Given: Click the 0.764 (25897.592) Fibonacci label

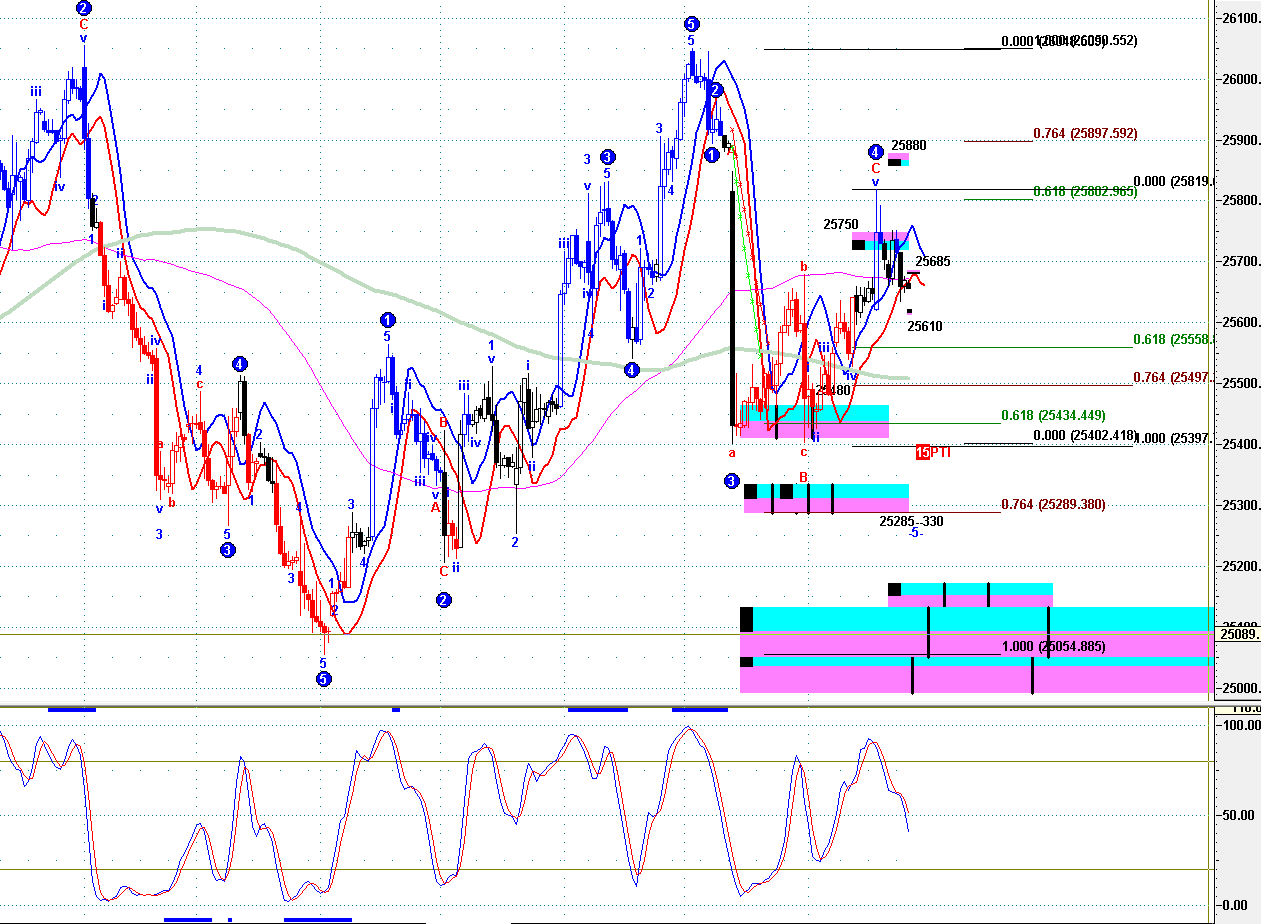Looking at the screenshot, I should 1085,133.
